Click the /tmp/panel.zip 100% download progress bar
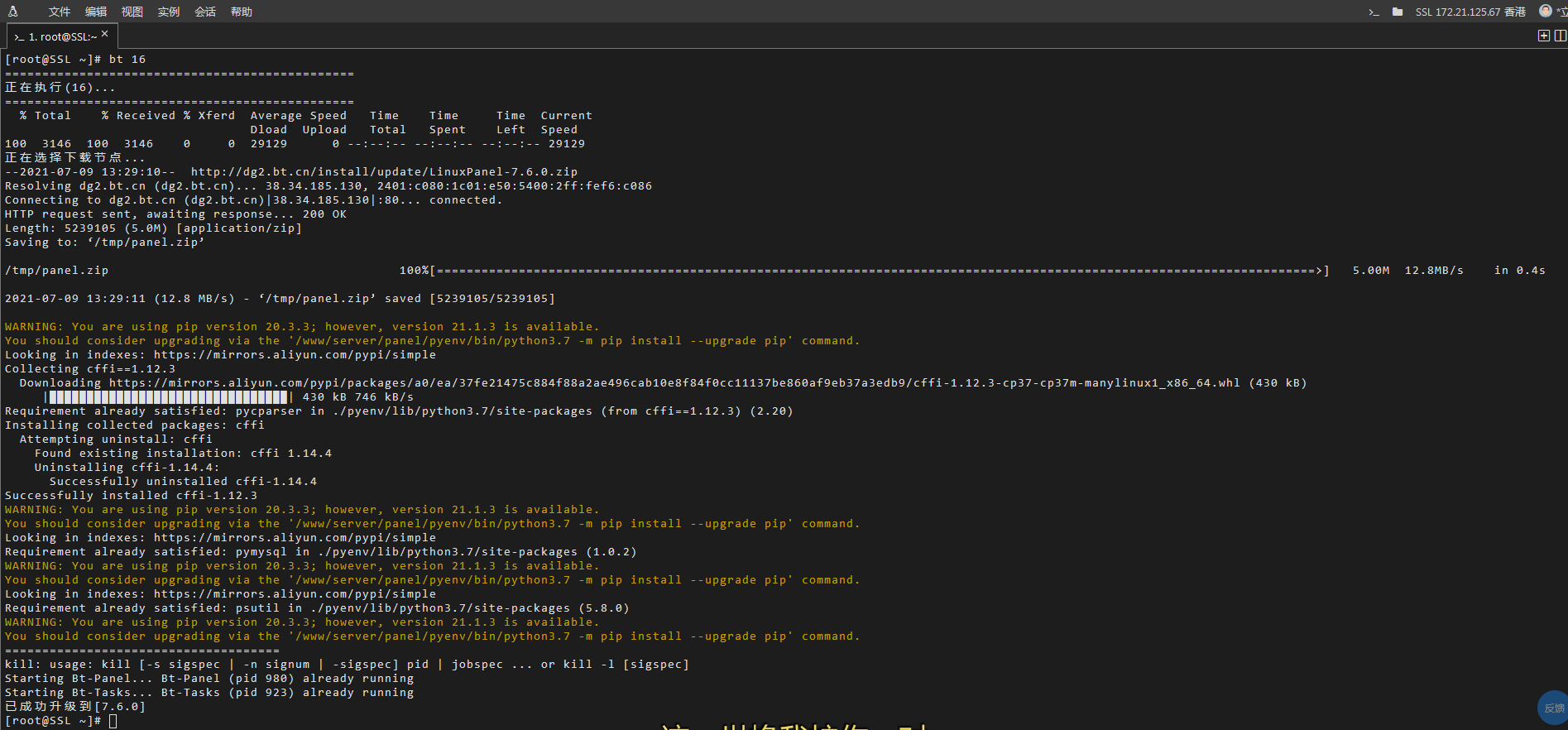 [x=865, y=271]
